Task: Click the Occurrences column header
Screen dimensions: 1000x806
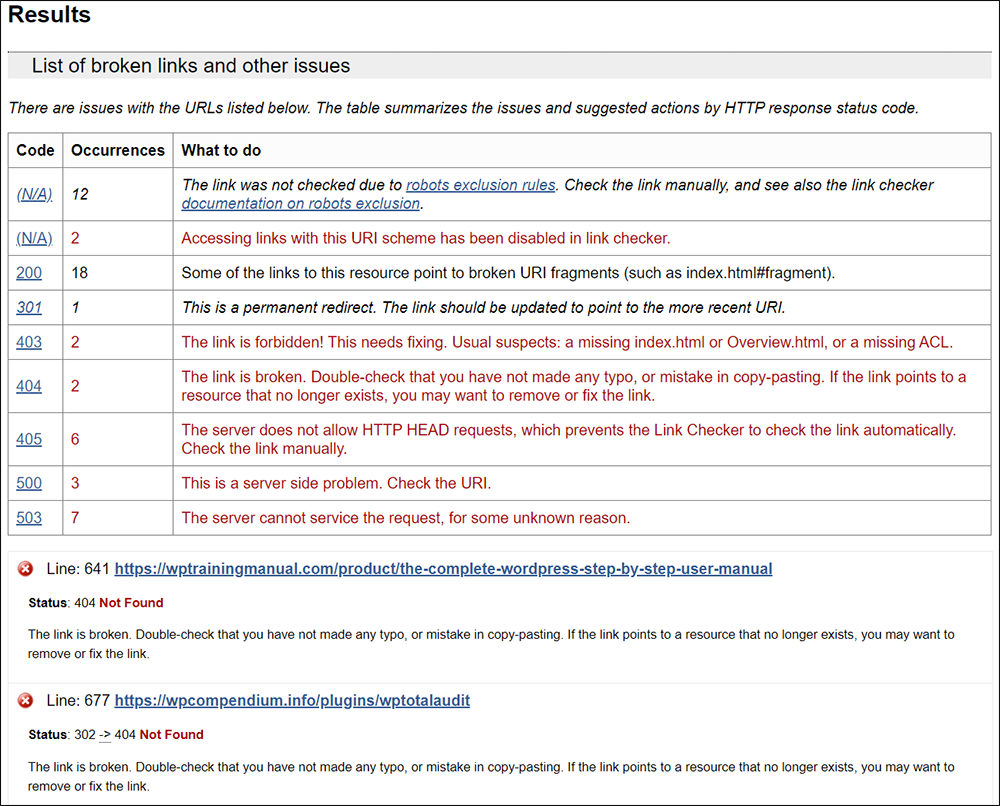Action: [x=117, y=150]
